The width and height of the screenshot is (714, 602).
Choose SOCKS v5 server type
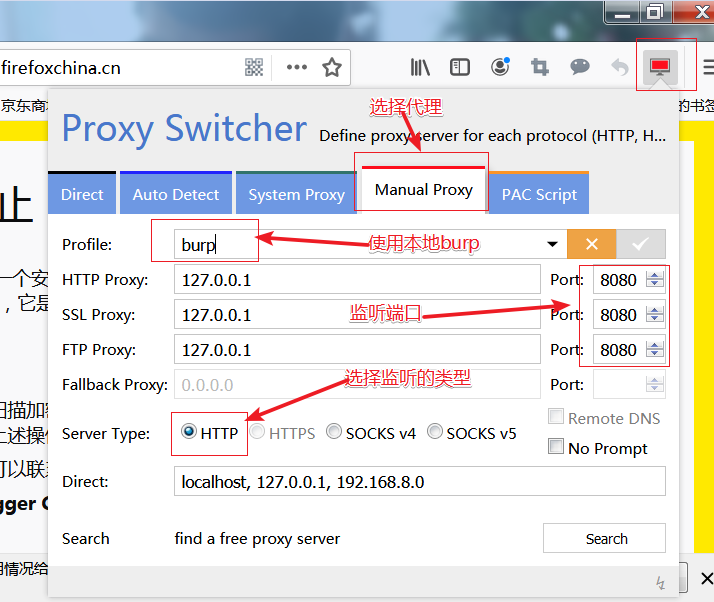[x=435, y=431]
